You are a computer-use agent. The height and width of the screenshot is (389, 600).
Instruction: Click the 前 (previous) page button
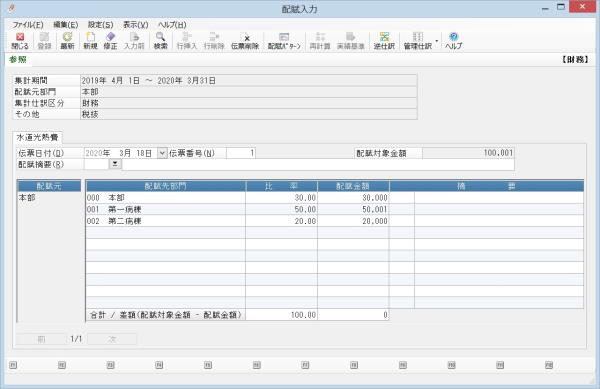tap(41, 339)
